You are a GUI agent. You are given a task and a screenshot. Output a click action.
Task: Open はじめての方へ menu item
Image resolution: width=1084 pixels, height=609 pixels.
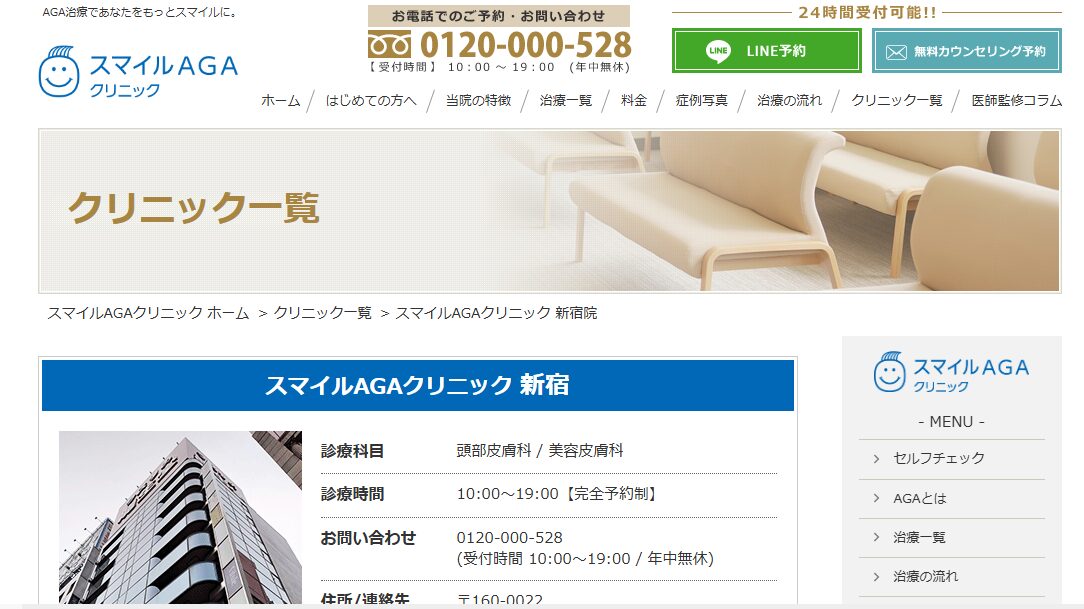(371, 101)
